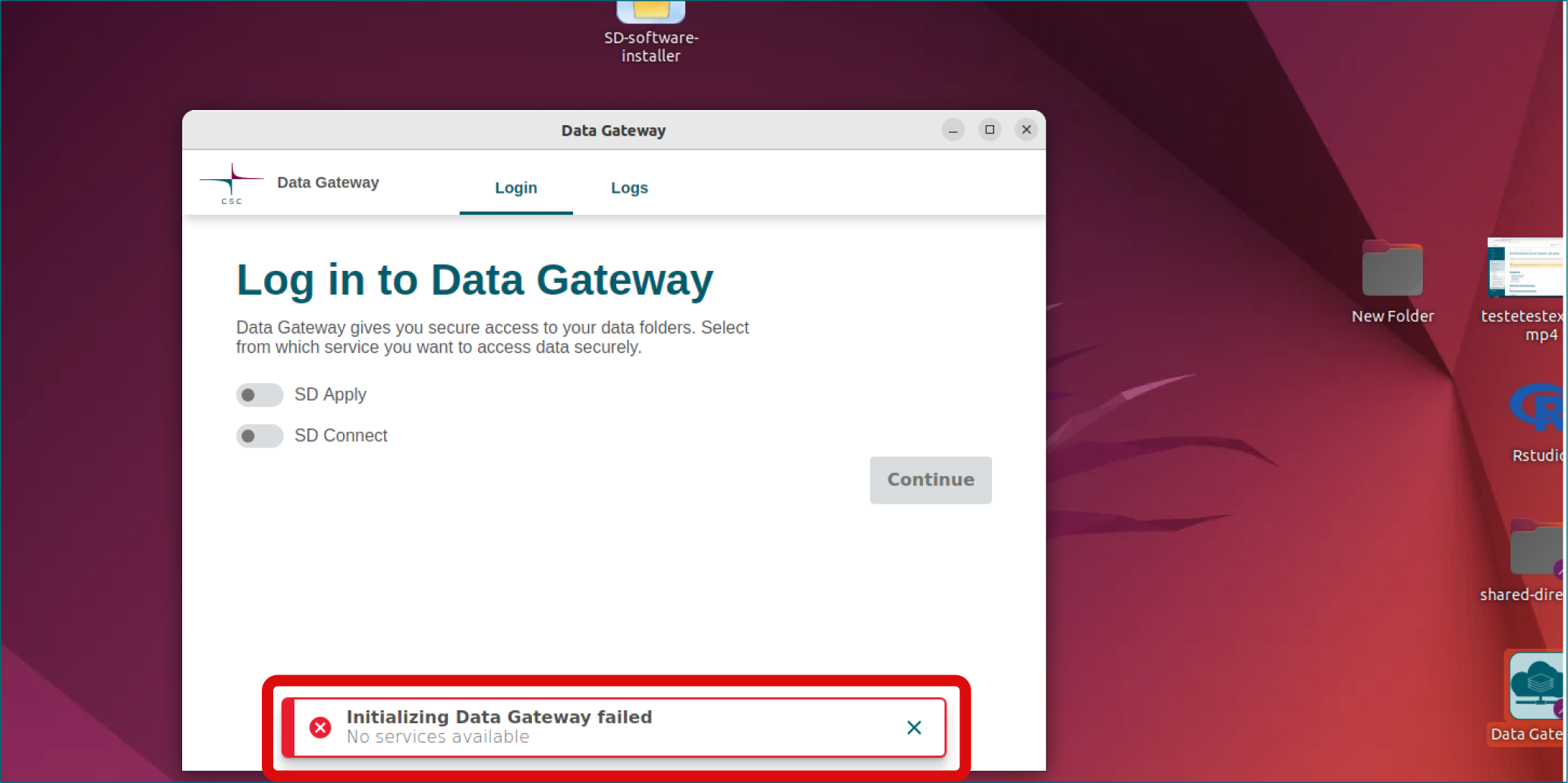Dismiss the Initializing Data Gateway failed notification
The image size is (1568, 783).
[x=914, y=727]
